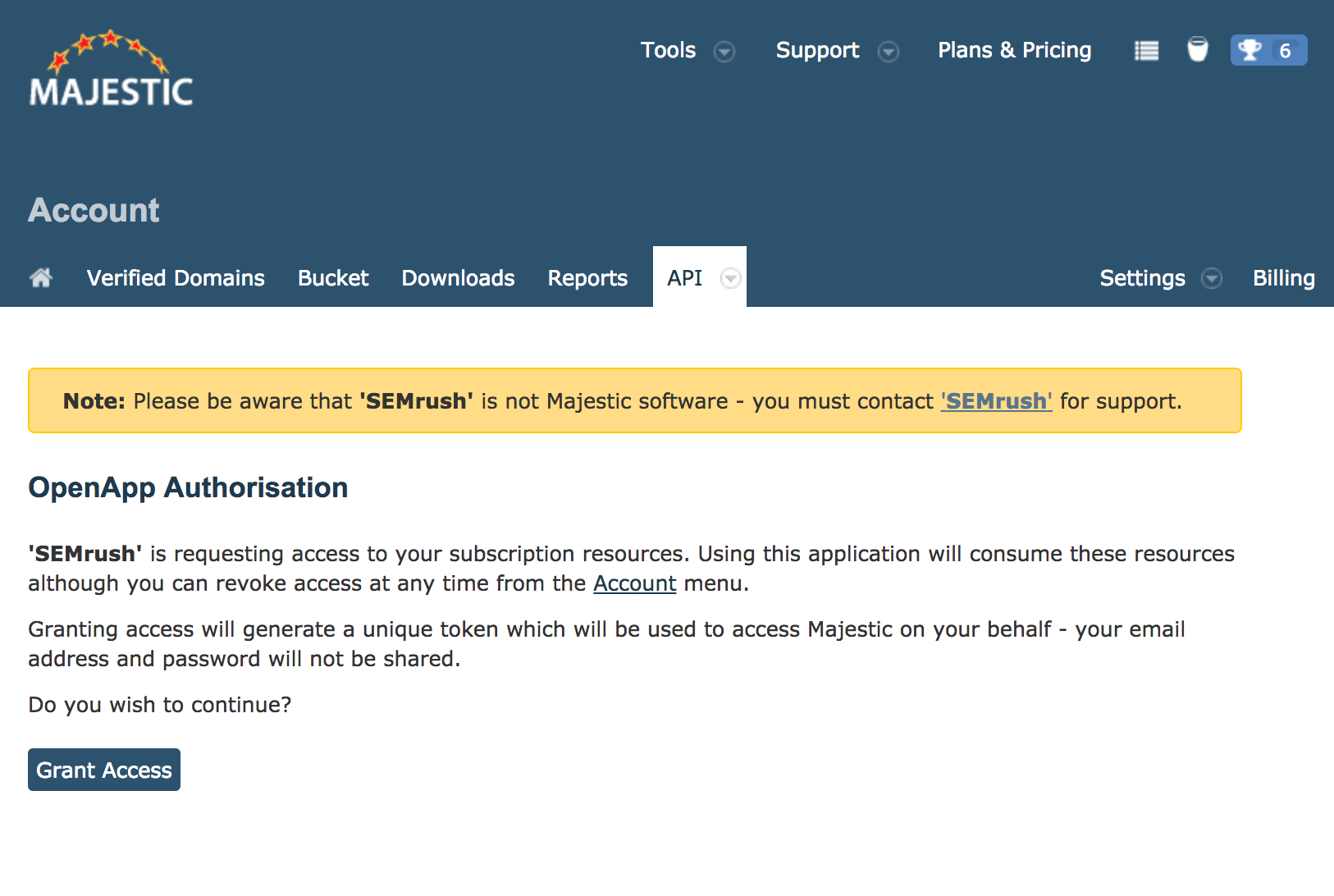1334x896 pixels.
Task: Expand the API tab dropdown arrow
Action: (730, 279)
